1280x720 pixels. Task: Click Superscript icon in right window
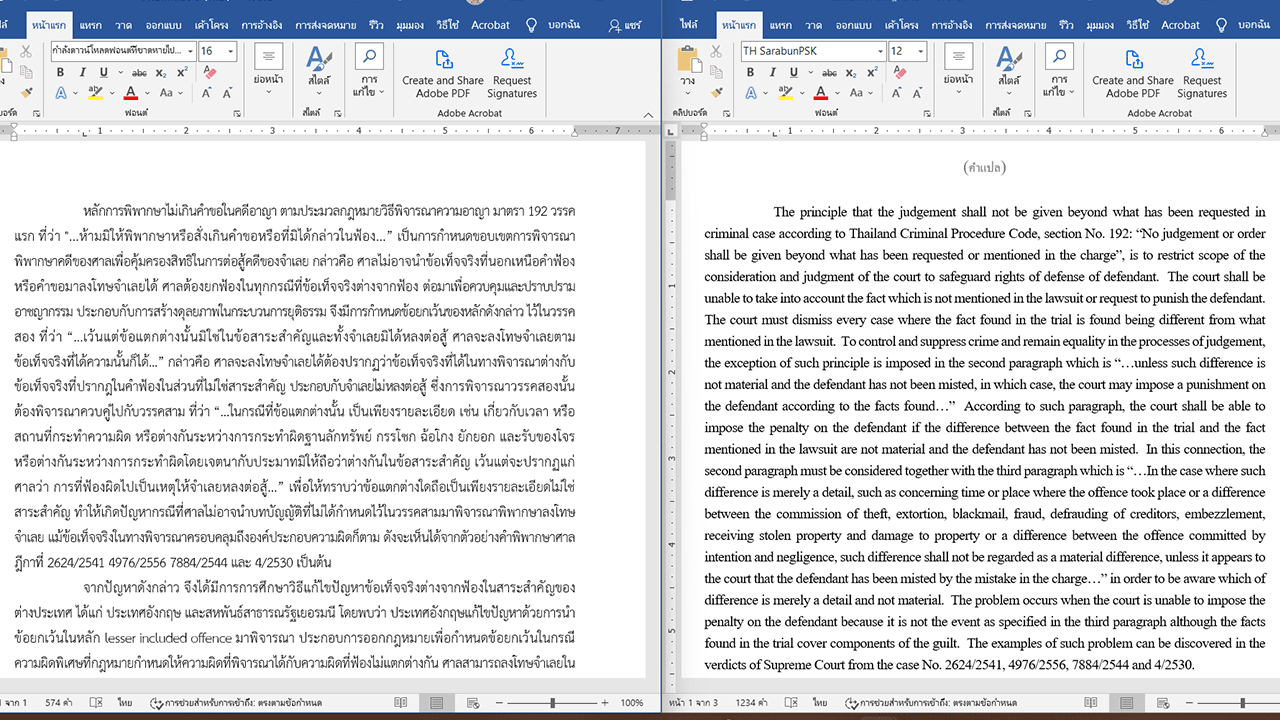[872, 72]
